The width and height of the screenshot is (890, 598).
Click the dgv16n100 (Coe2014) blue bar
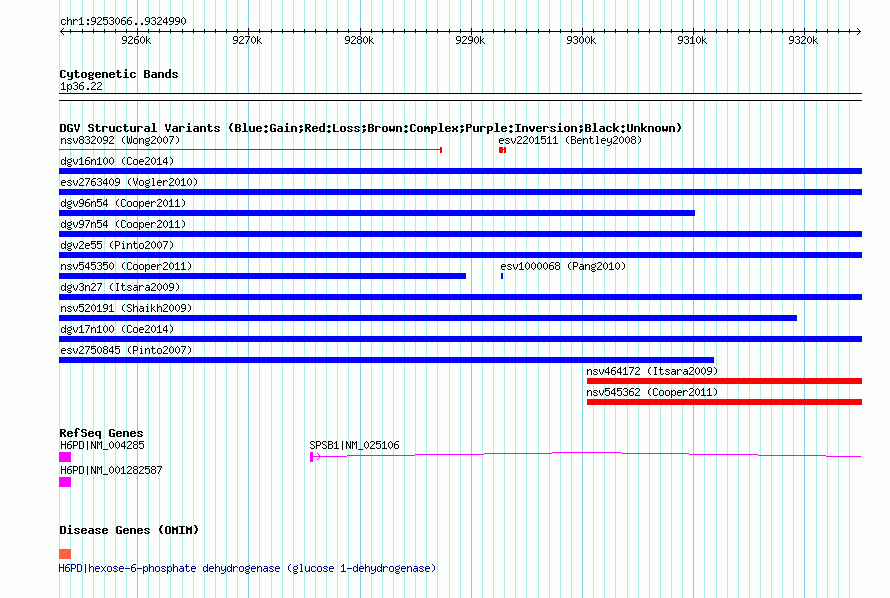460,171
